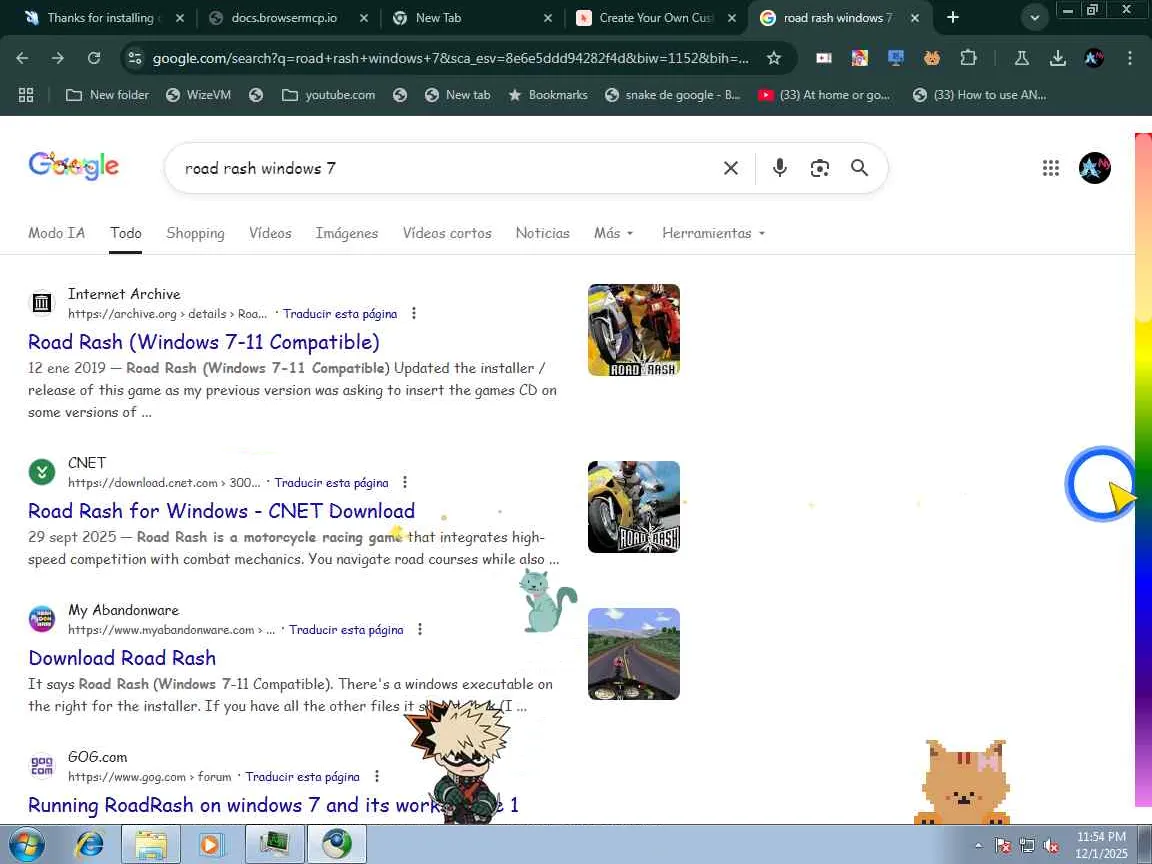Bookmark this page with star icon
The height and width of the screenshot is (864, 1152).
774,58
